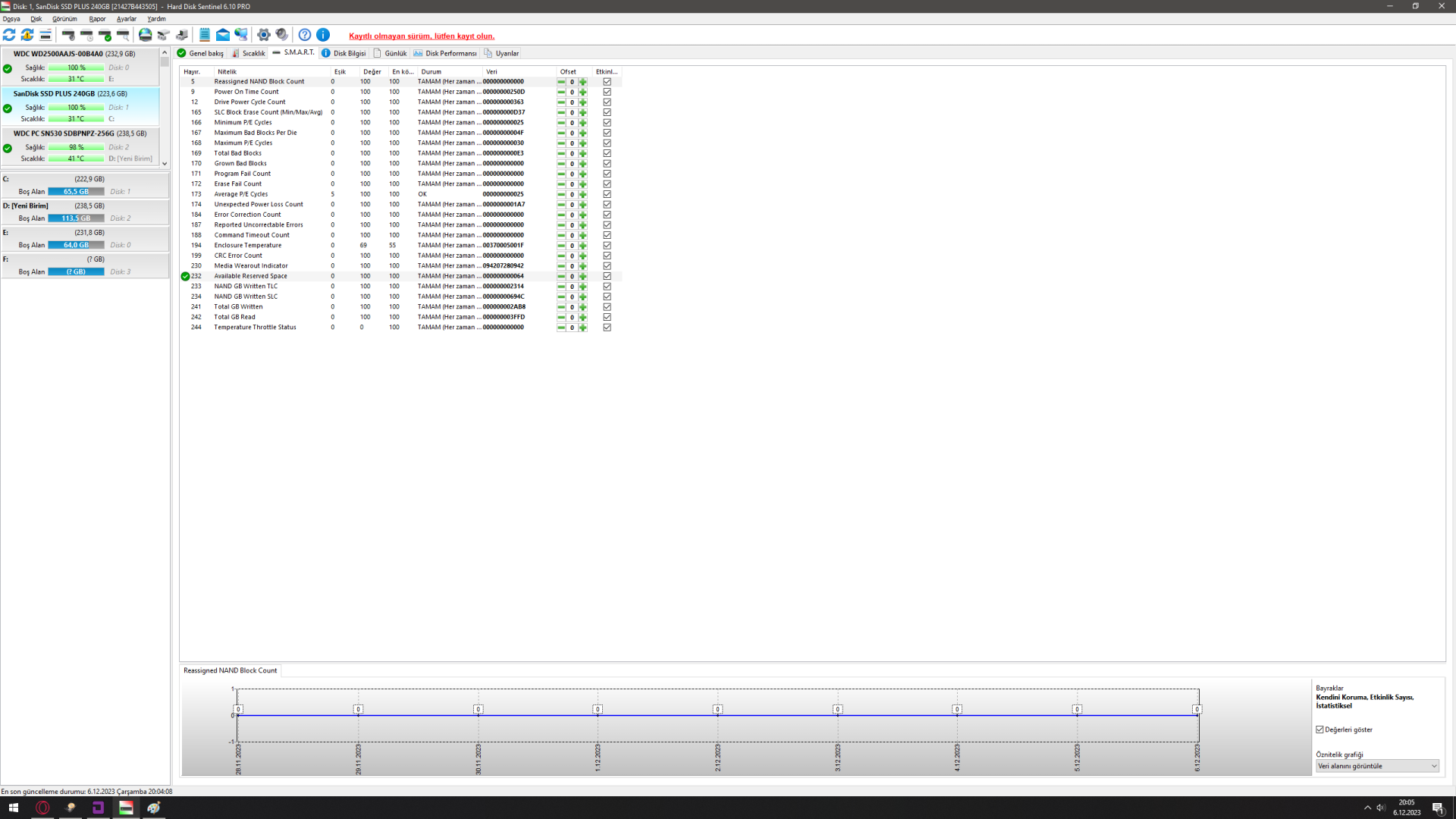1456x819 pixels.
Task: Click the mail envelope toolbar icon
Action: pyautogui.click(x=223, y=35)
